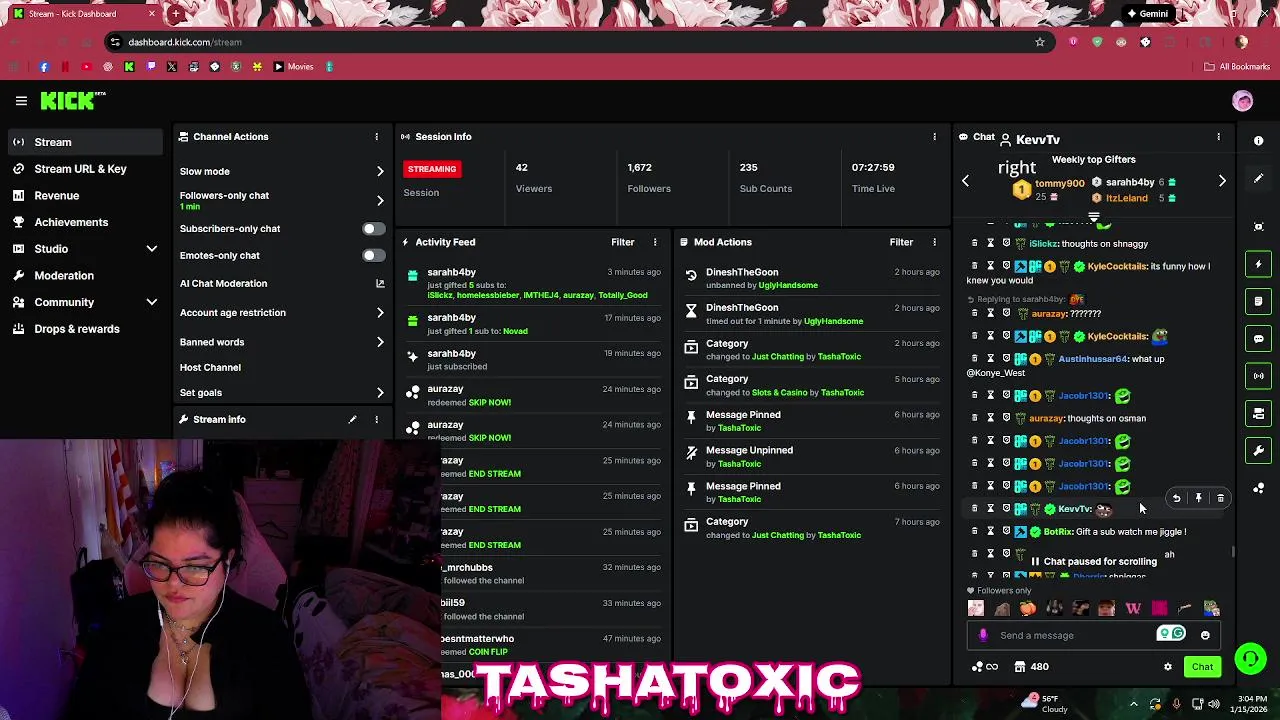The image size is (1280, 720).
Task: Click green headset support button
Action: coord(1250,659)
